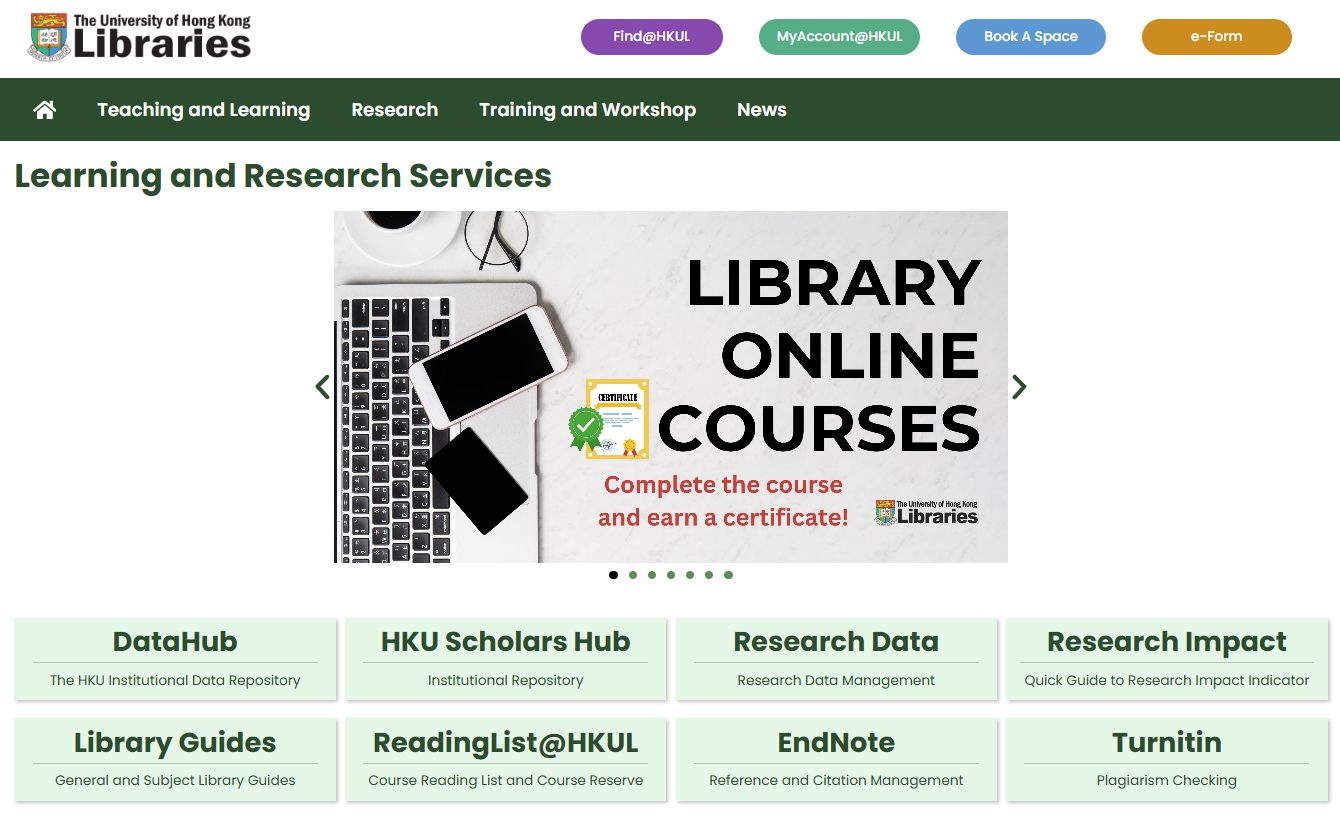Viewport: 1340px width, 814px height.
Task: Browse the Library Guides
Action: tap(175, 760)
